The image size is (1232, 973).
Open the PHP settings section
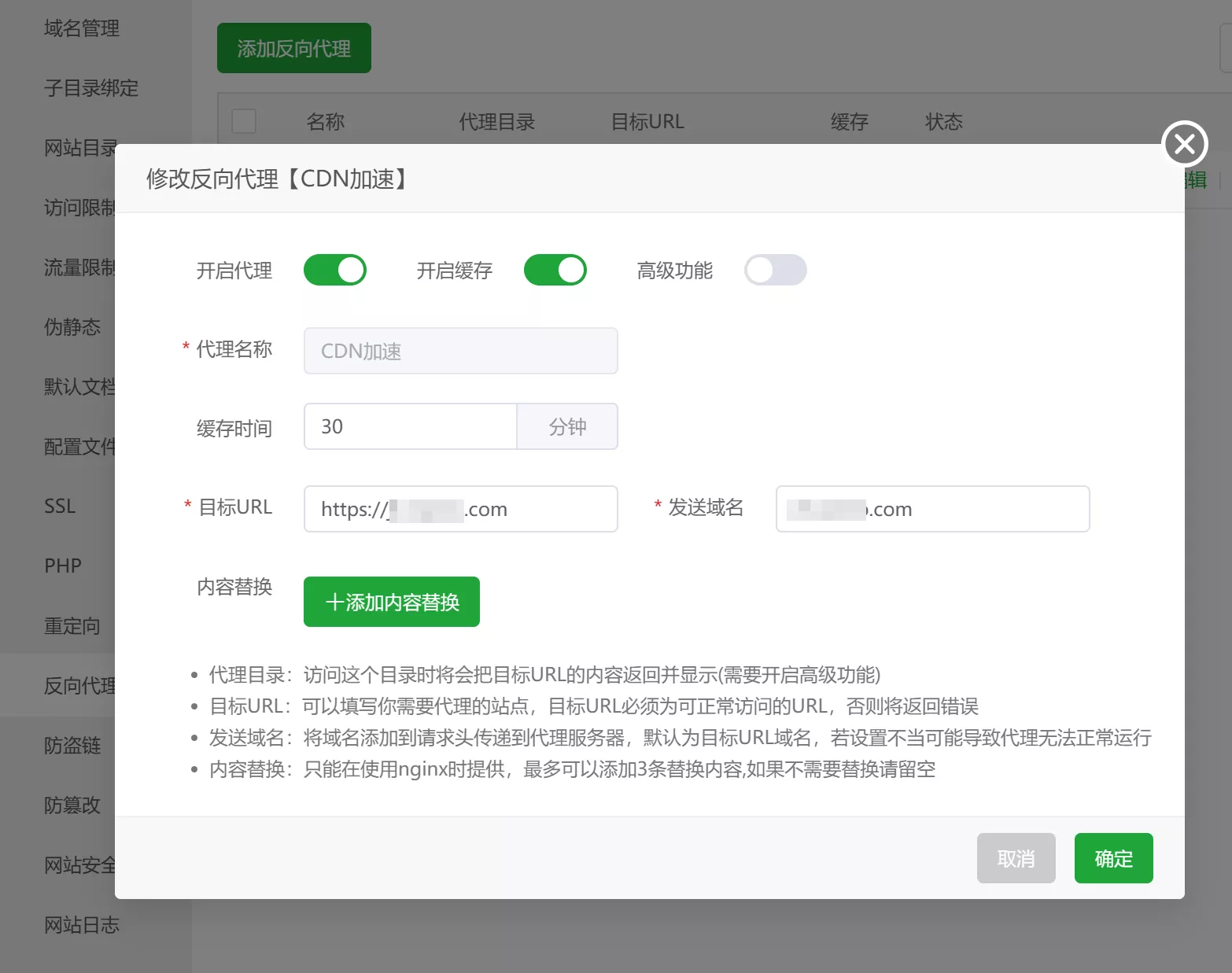tap(63, 566)
